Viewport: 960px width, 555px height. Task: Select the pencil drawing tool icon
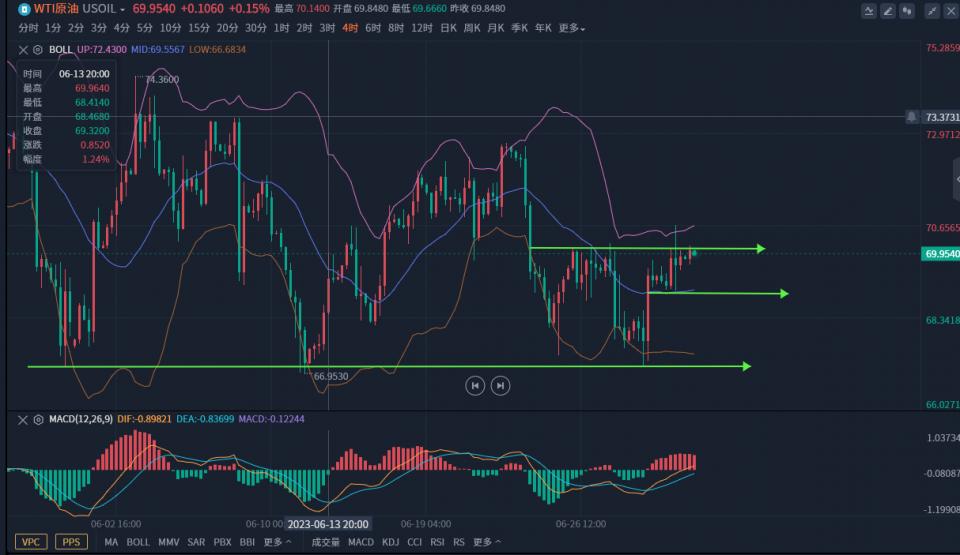click(888, 10)
